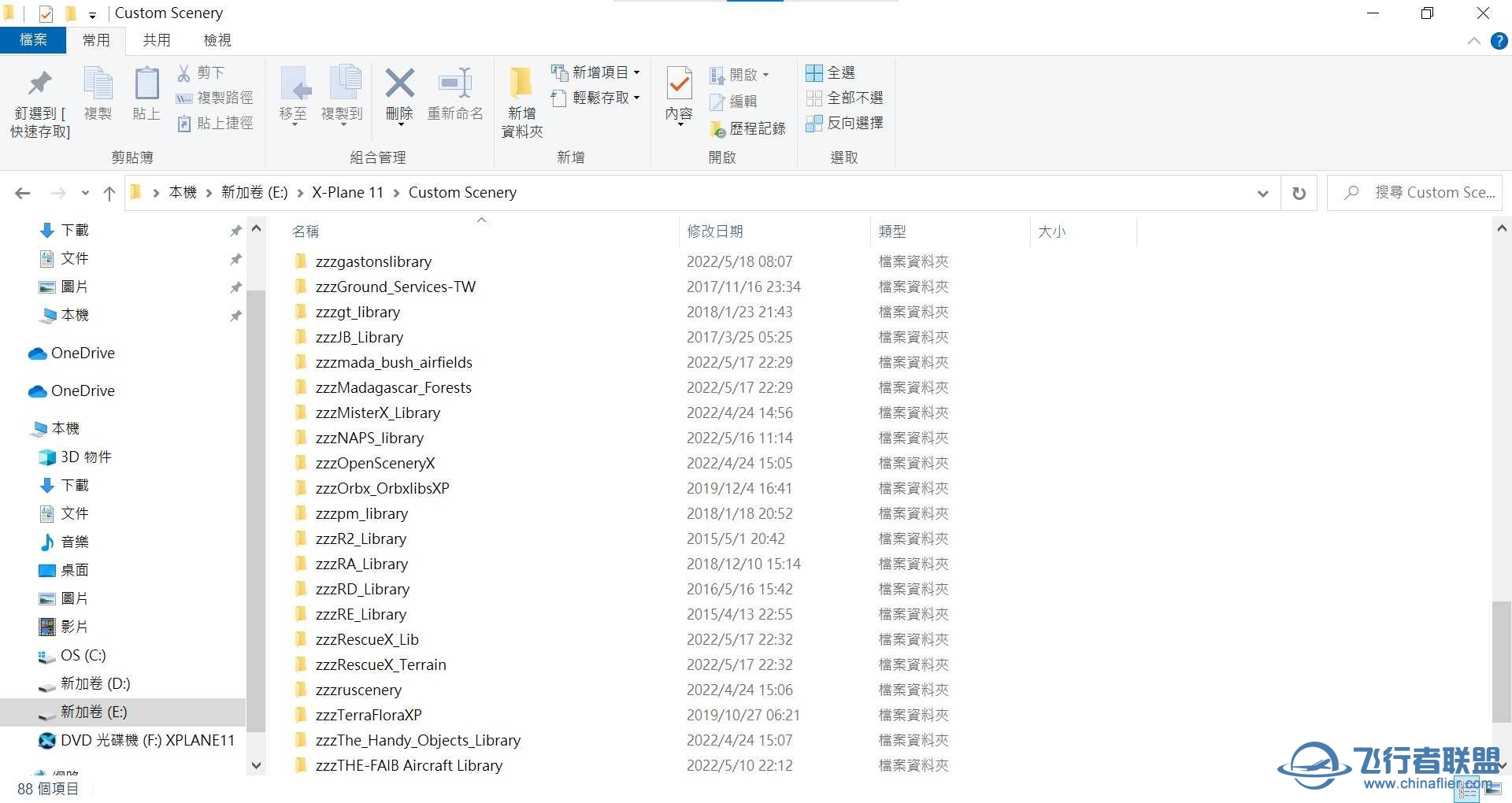Navigate to X-Plane 11 in breadcrumb bar
The image size is (1512, 803).
pos(347,192)
